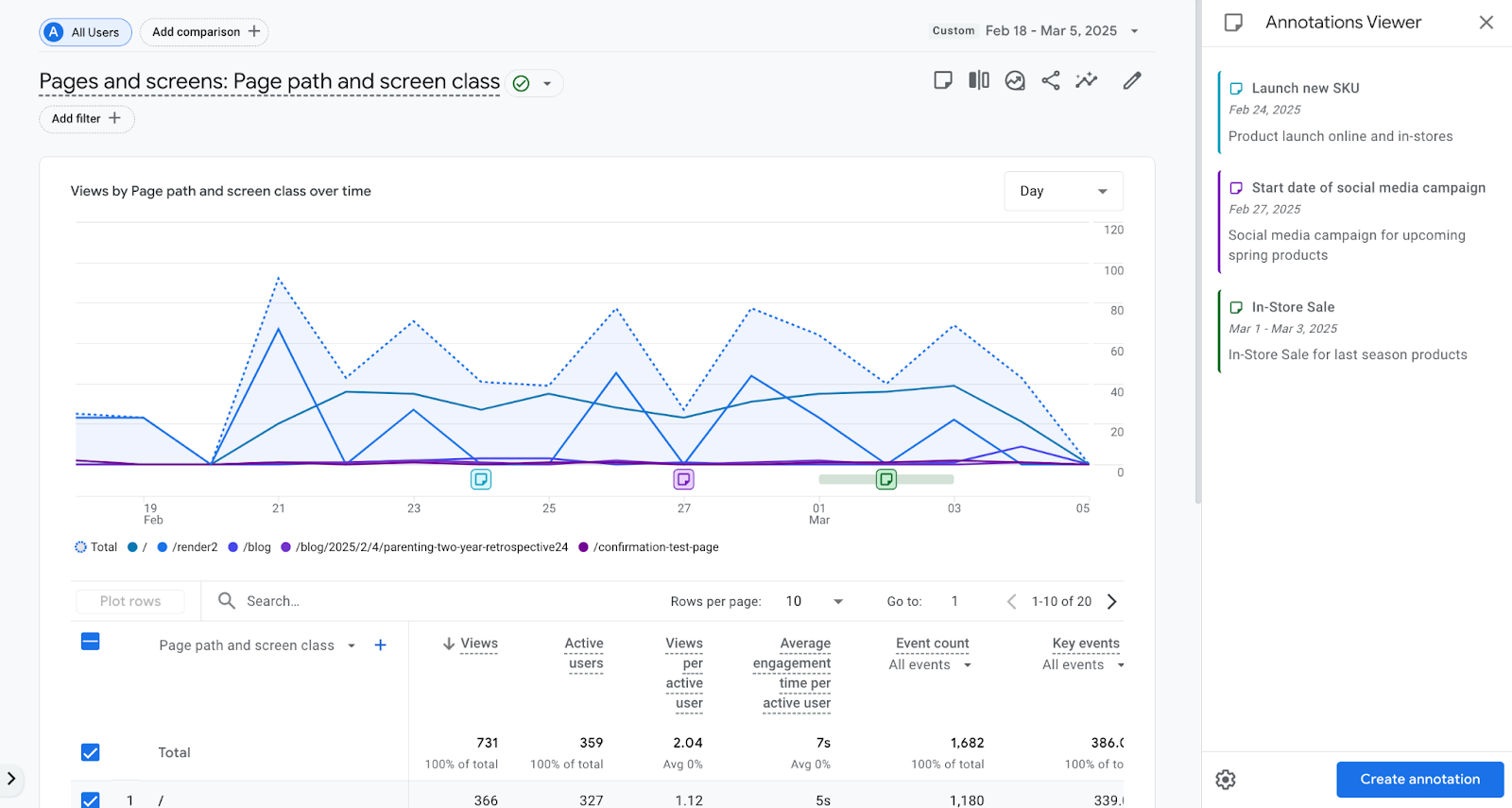Screen dimensions: 1512x808
Task: Click the compare data columns icon
Action: click(x=979, y=80)
